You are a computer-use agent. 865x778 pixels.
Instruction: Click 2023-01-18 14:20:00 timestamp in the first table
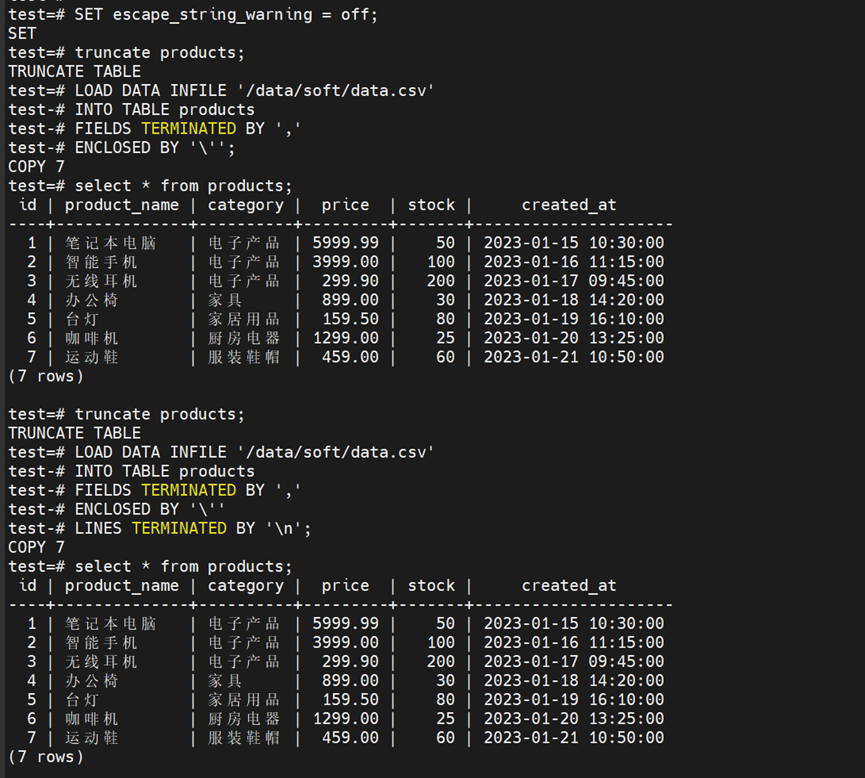(573, 300)
